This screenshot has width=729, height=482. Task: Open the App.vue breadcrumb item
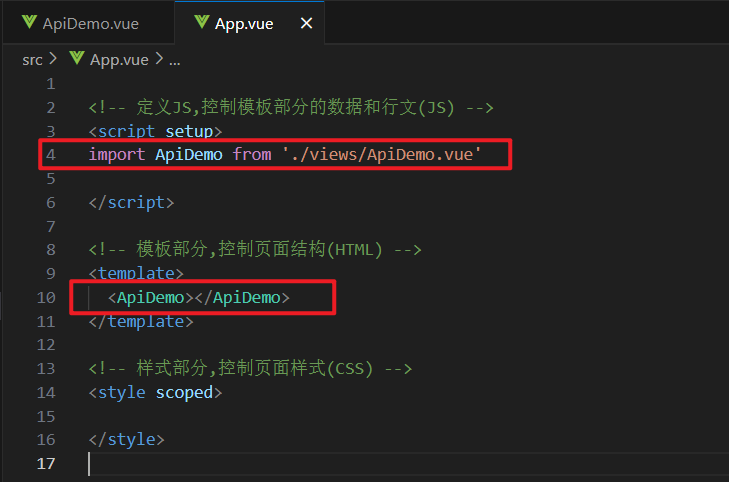pyautogui.click(x=119, y=60)
